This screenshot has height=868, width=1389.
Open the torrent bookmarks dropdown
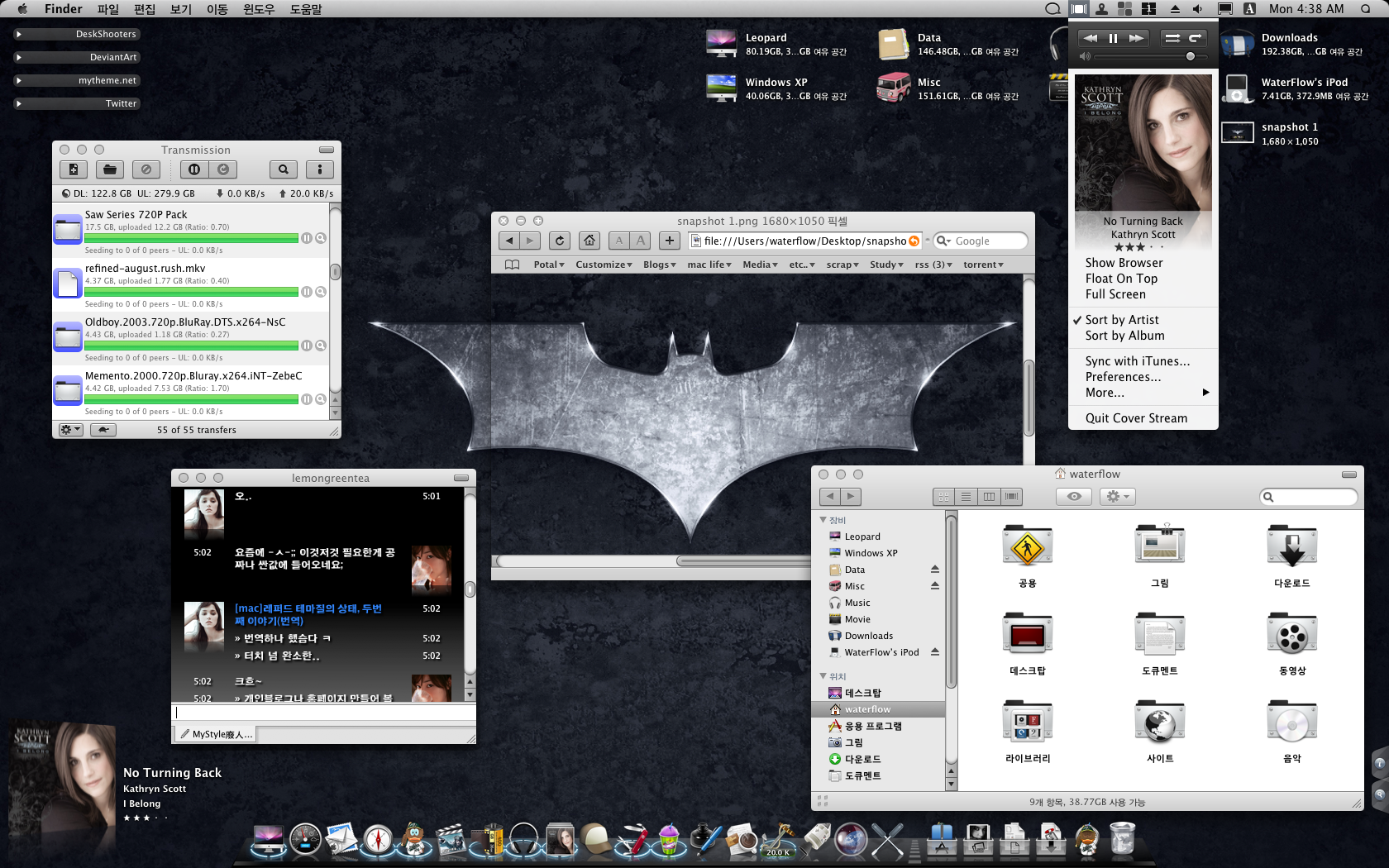[983, 265]
